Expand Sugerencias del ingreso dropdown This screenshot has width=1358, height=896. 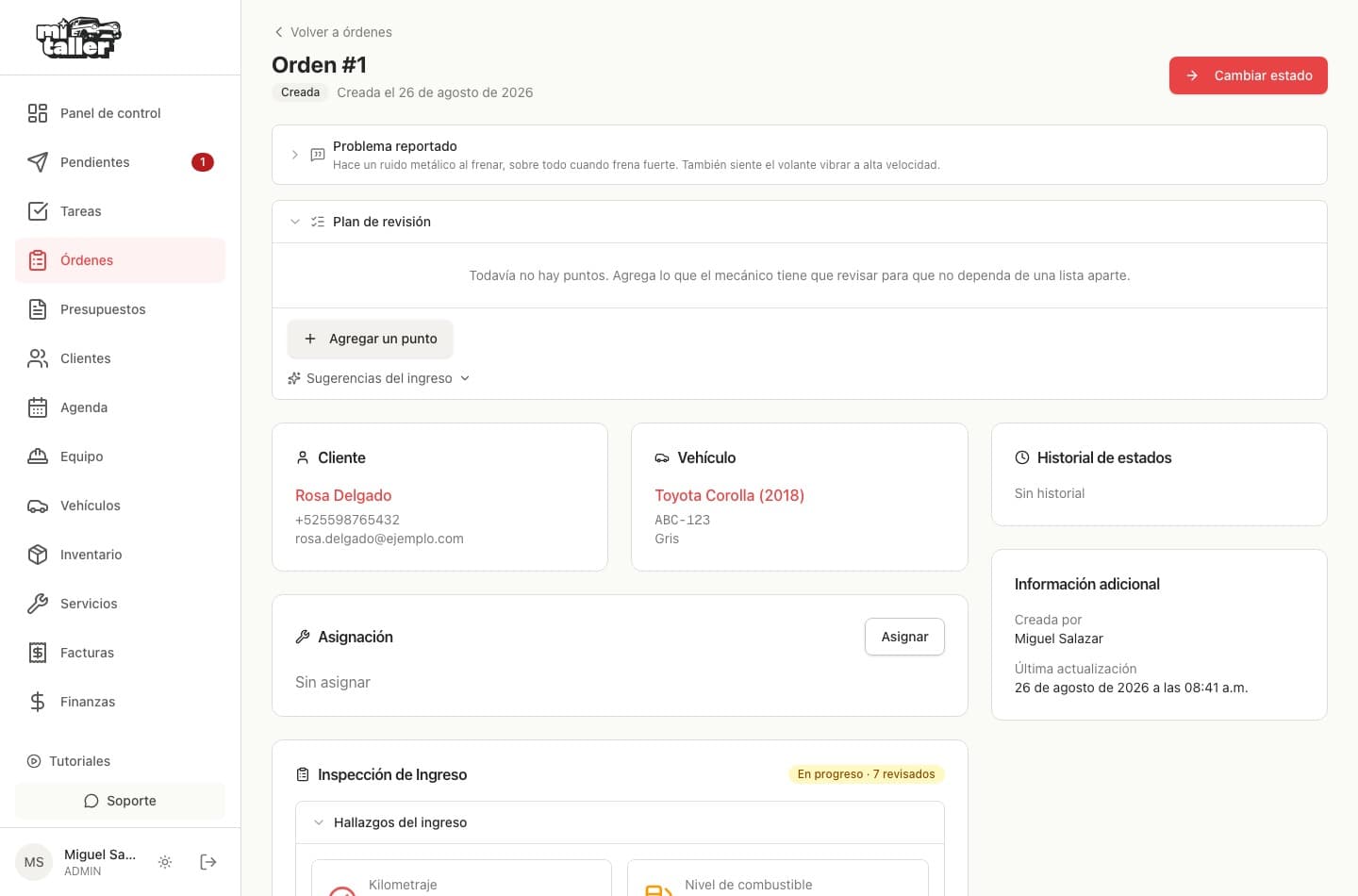378,378
